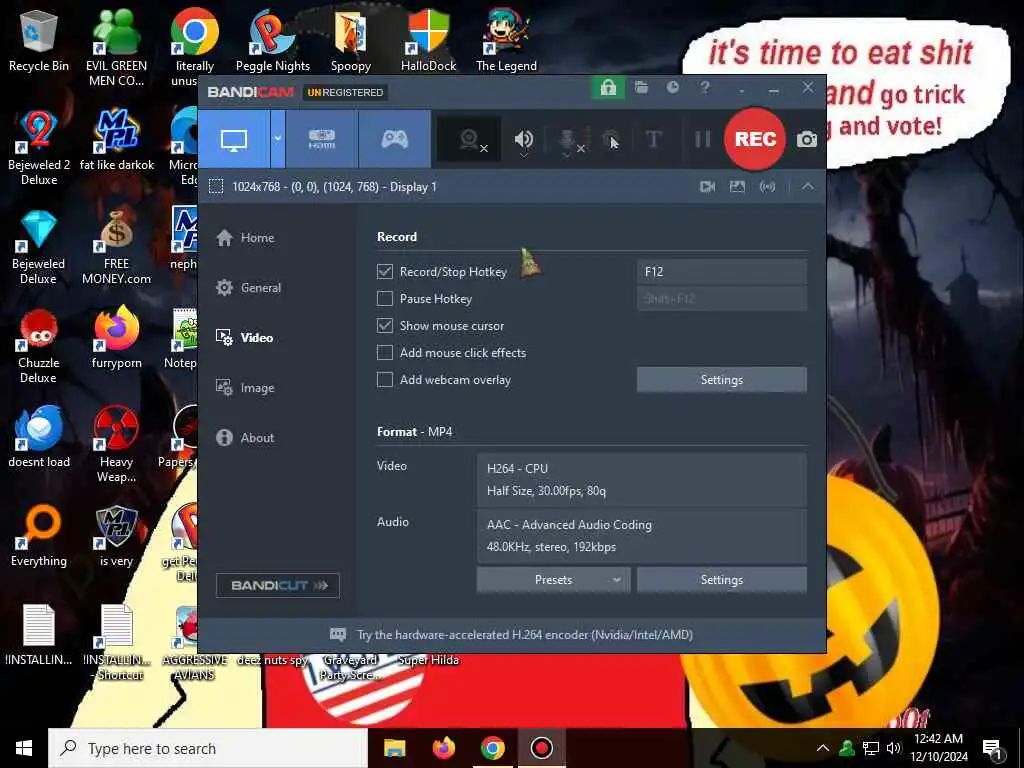Select the Peggle Nights desktop shortcut
1024x768 pixels.
coord(273,42)
